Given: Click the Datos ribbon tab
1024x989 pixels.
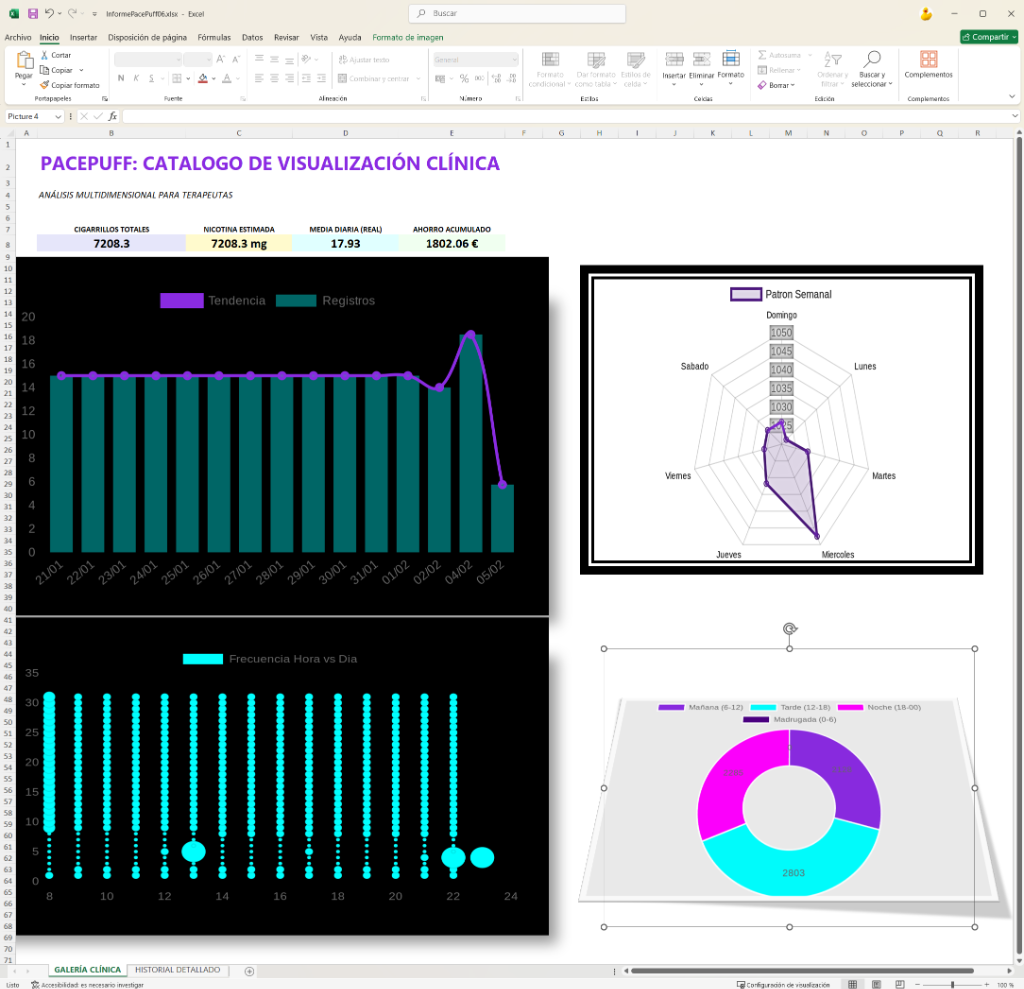Looking at the screenshot, I should pos(252,37).
